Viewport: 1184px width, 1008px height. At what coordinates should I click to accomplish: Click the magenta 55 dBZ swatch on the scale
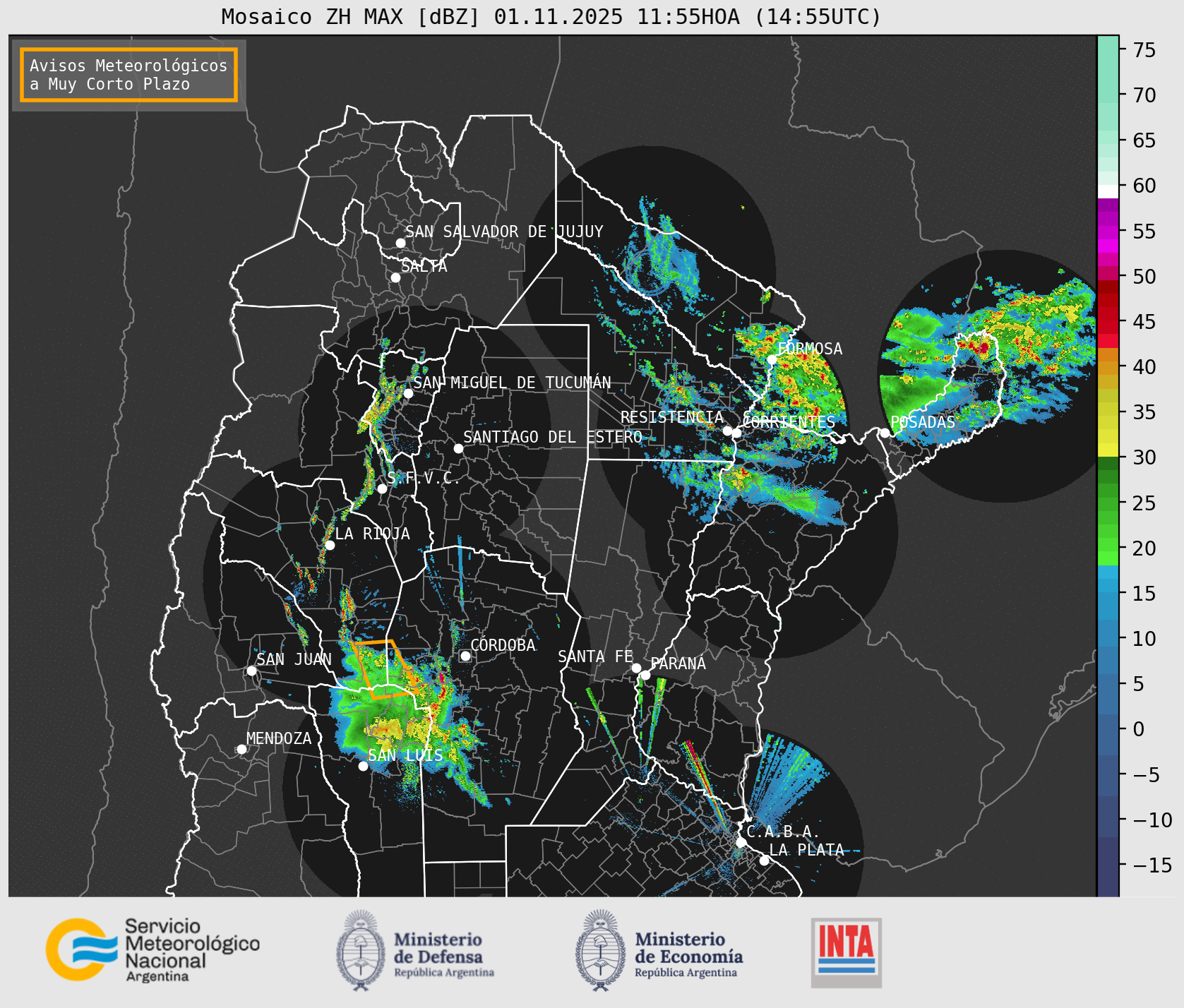1108,231
